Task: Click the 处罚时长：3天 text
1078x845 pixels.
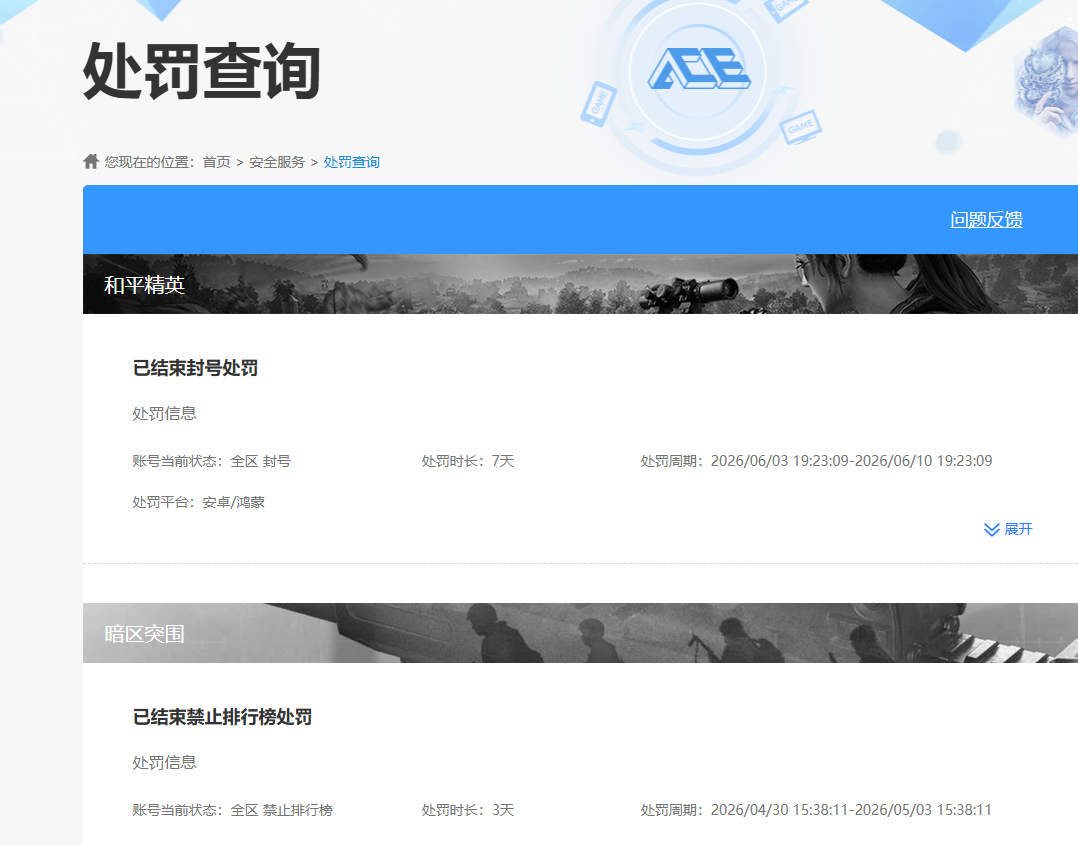Action: pyautogui.click(x=468, y=810)
